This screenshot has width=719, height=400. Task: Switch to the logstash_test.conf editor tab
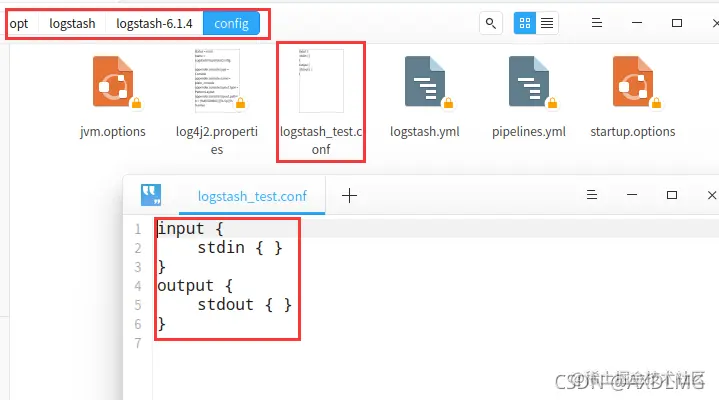[x=252, y=196]
